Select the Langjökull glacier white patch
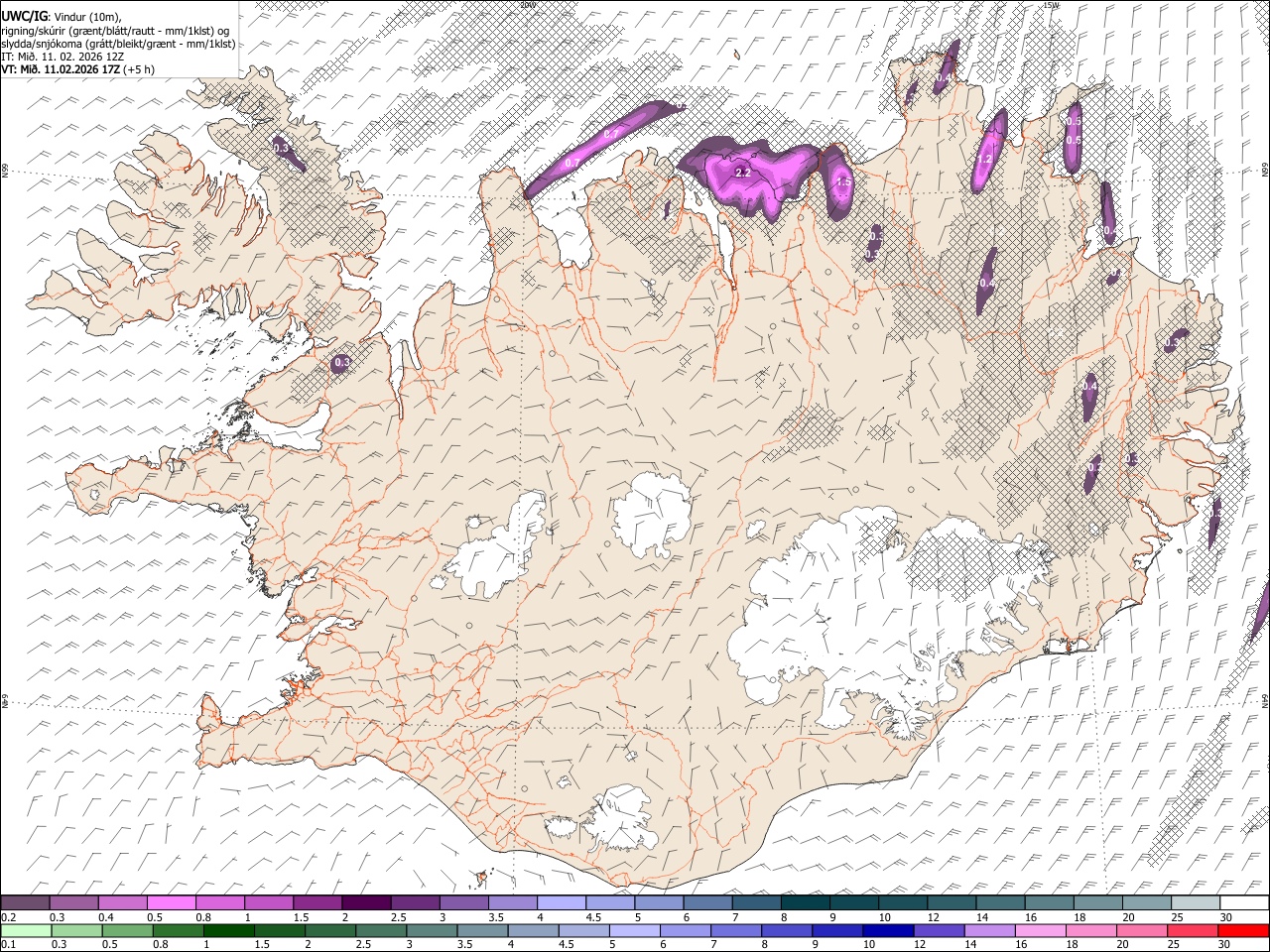 pos(496,550)
